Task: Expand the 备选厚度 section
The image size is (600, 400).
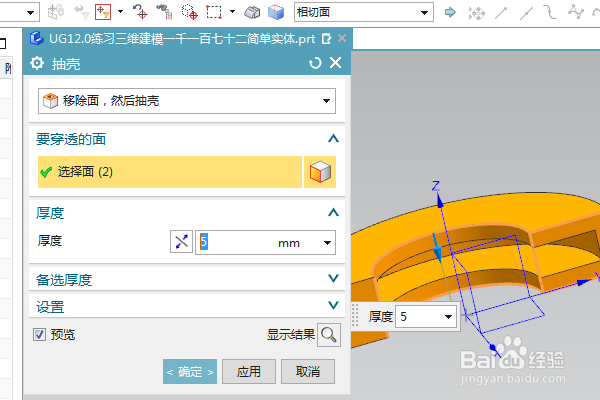Action: [x=333, y=279]
